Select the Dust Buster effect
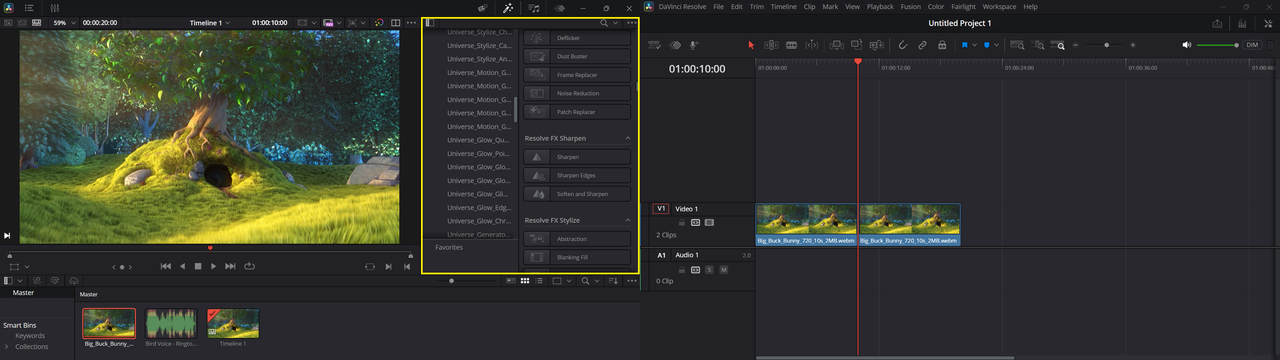Screen dimensions: 1280x360 (x=577, y=56)
